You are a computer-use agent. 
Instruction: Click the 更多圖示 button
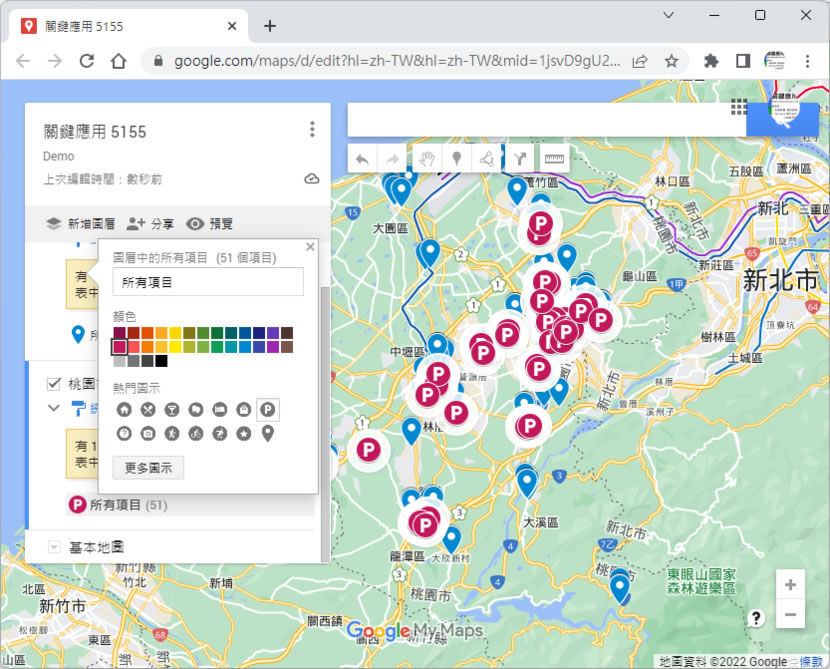coord(148,468)
